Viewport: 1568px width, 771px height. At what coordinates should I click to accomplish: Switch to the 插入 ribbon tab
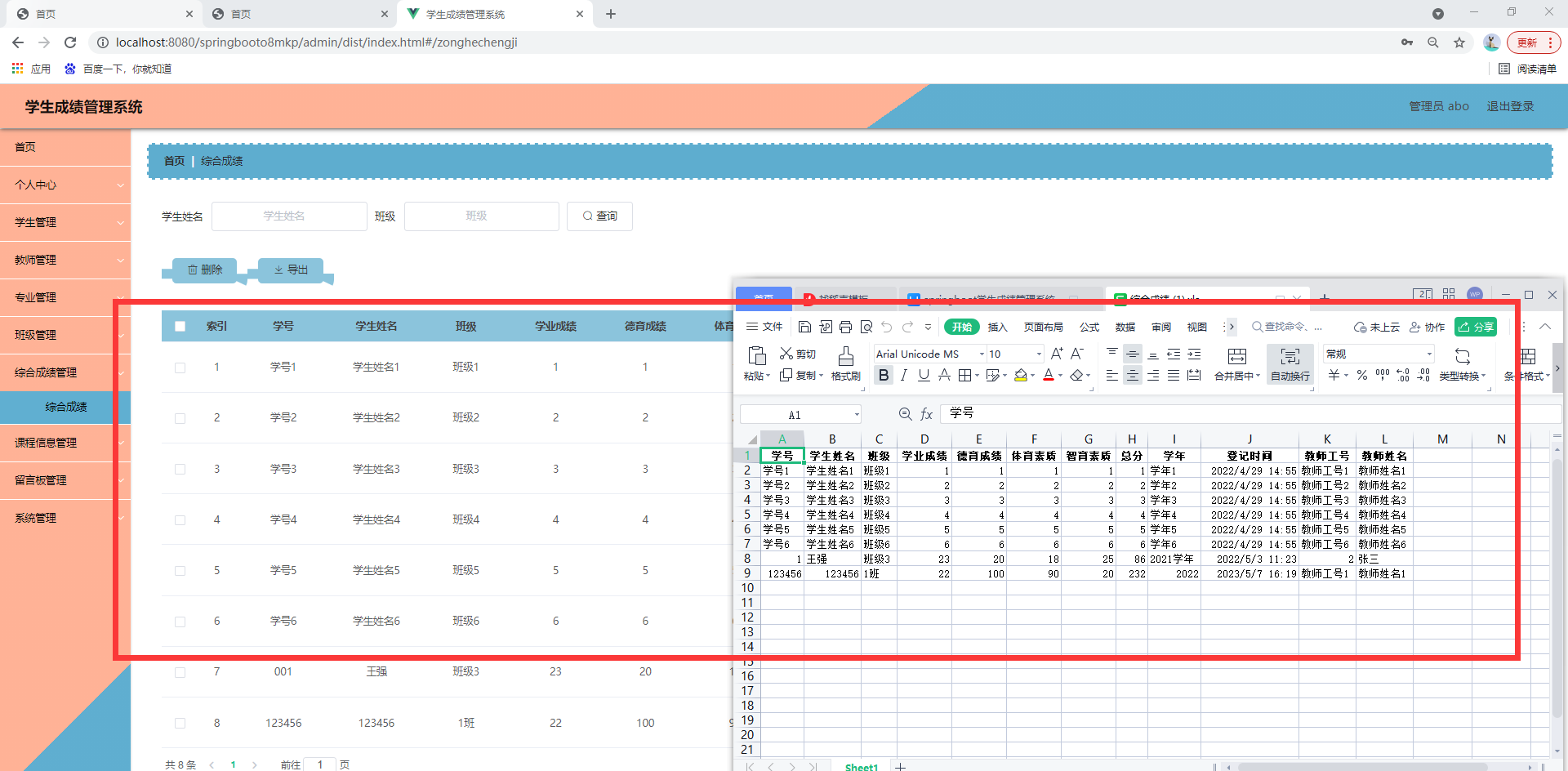(996, 326)
